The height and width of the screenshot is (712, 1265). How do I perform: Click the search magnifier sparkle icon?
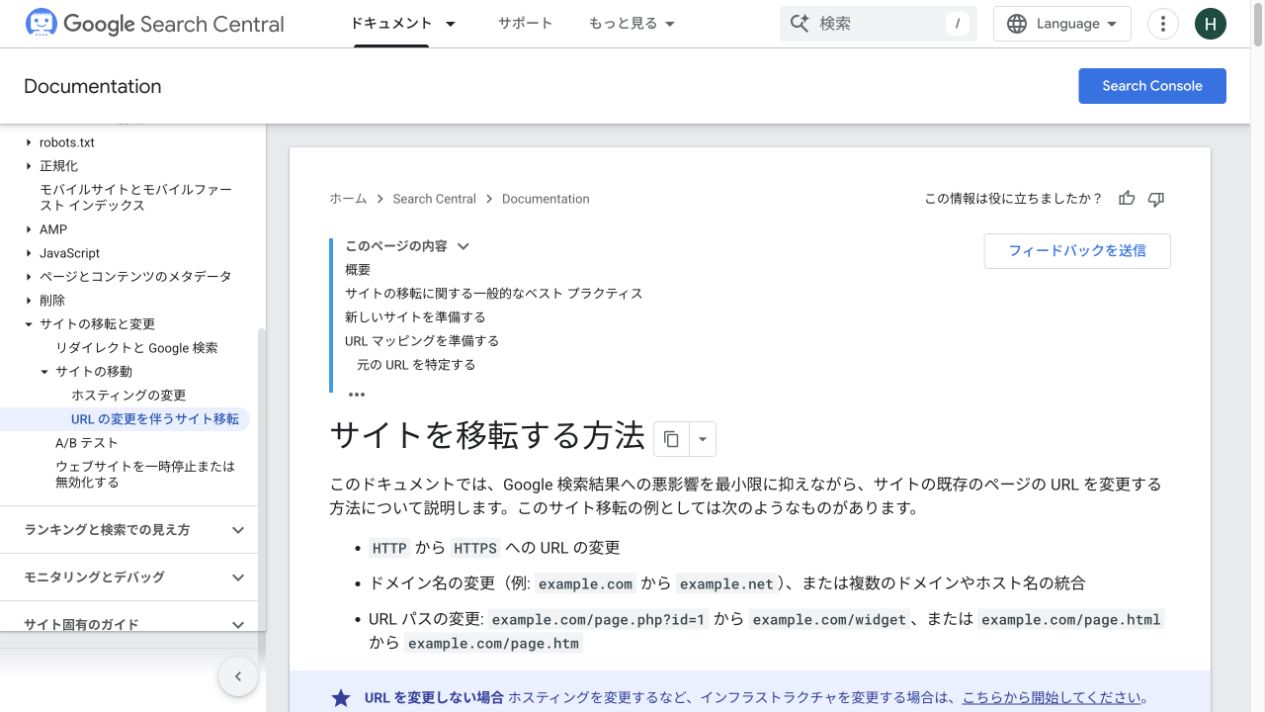coord(799,24)
